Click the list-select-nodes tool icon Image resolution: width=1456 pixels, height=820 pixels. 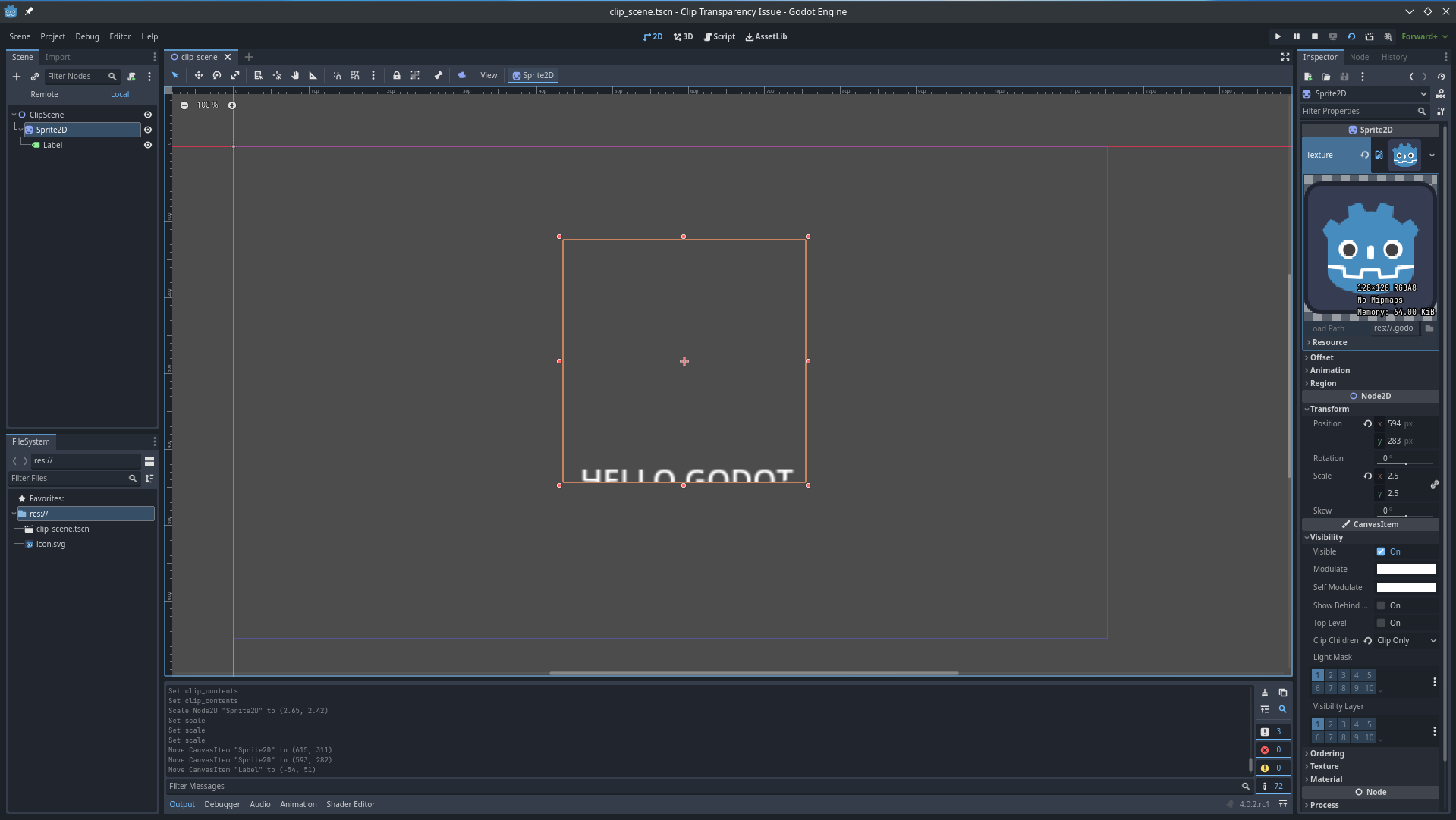tap(258, 75)
